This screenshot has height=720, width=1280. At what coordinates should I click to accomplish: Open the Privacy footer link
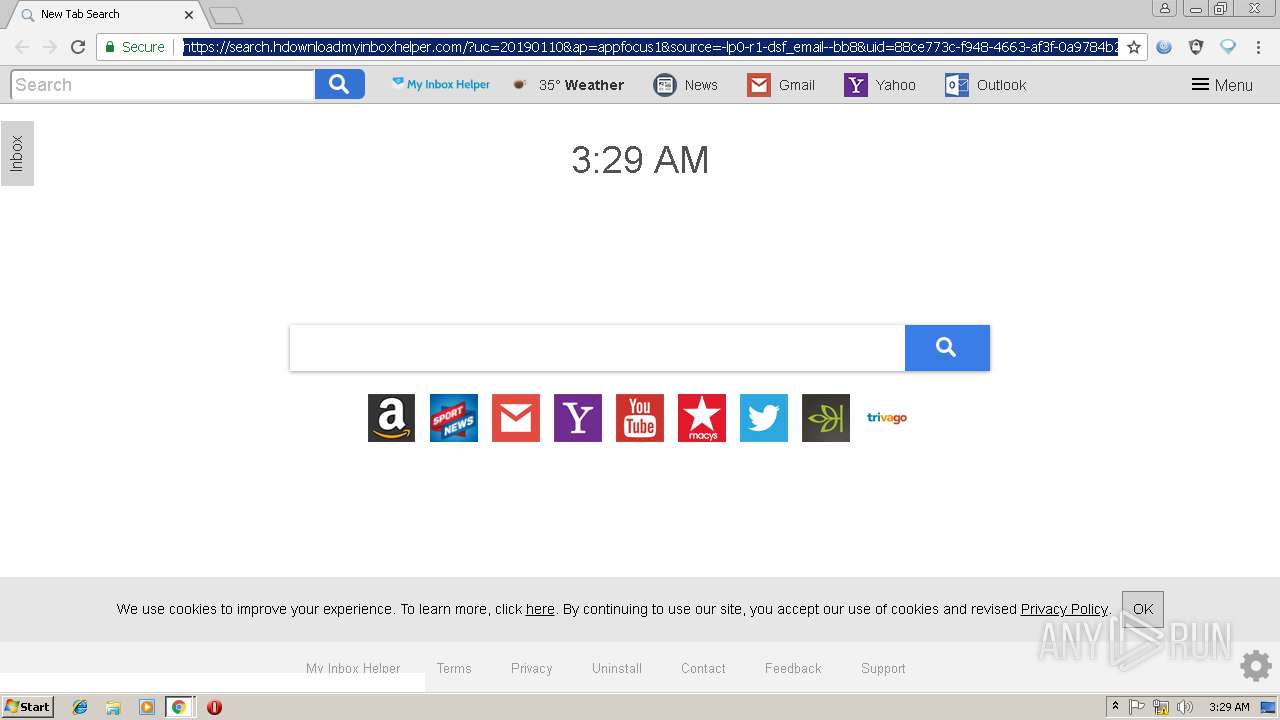pyautogui.click(x=532, y=668)
